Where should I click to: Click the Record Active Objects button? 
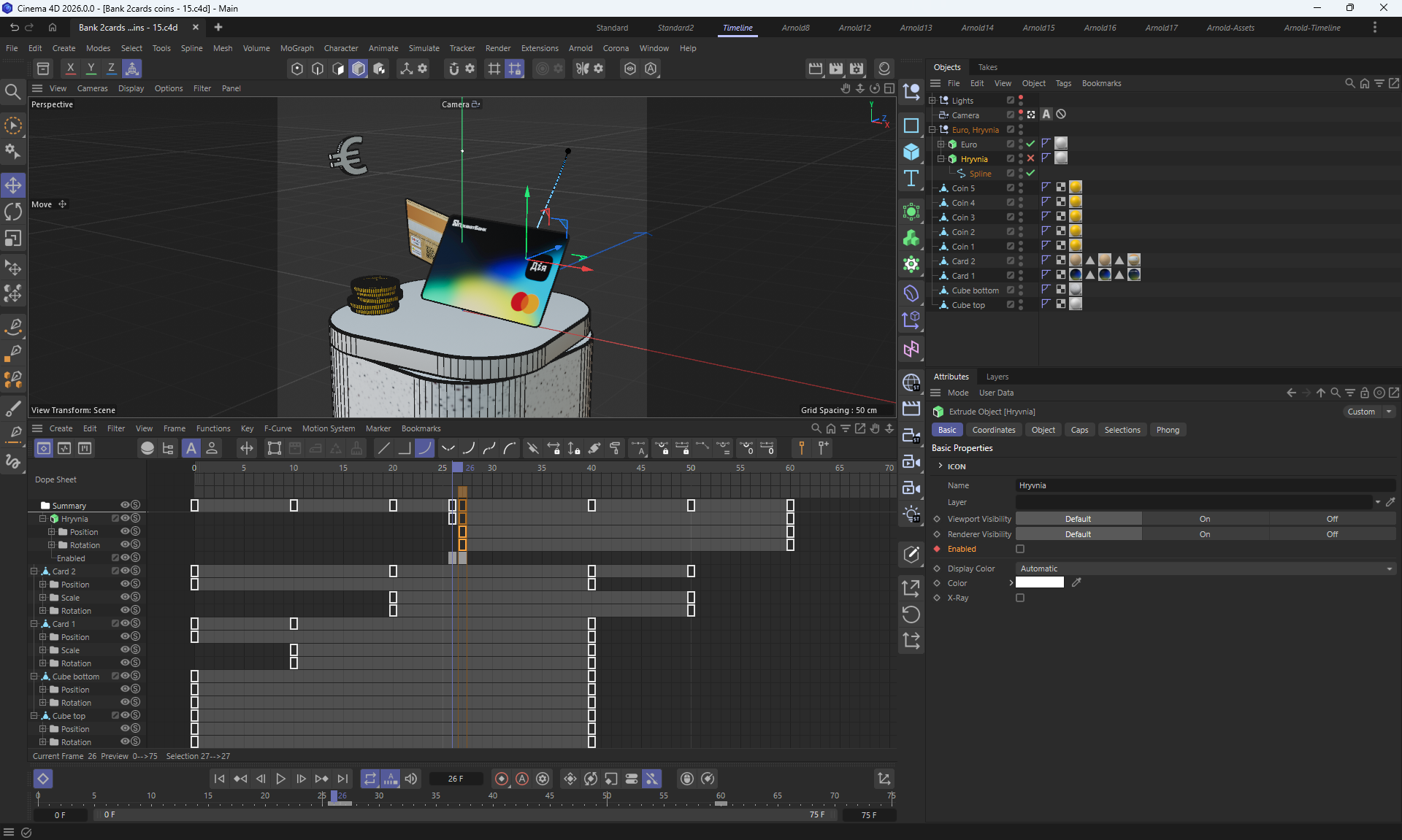pos(502,779)
